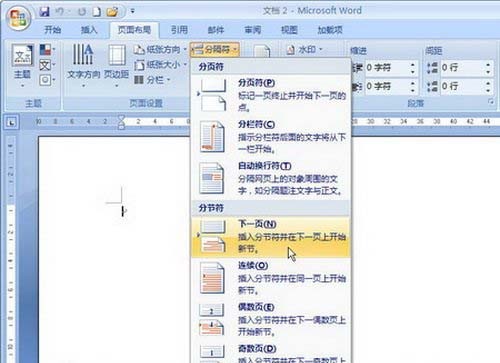Click the open folder icon in Quick Access
Viewport: 500px width, 363px height.
112,12
